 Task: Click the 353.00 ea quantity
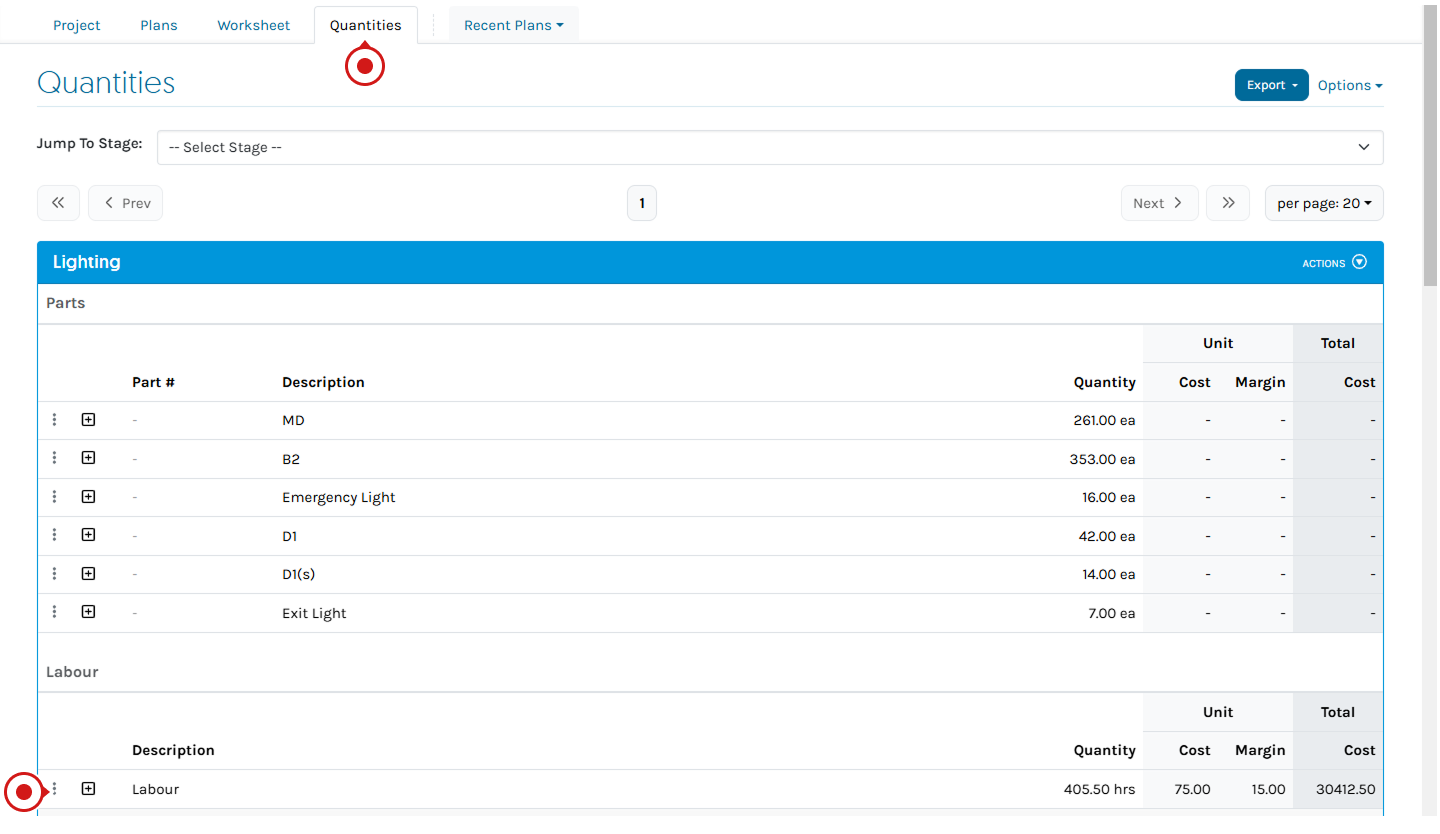(1102, 459)
